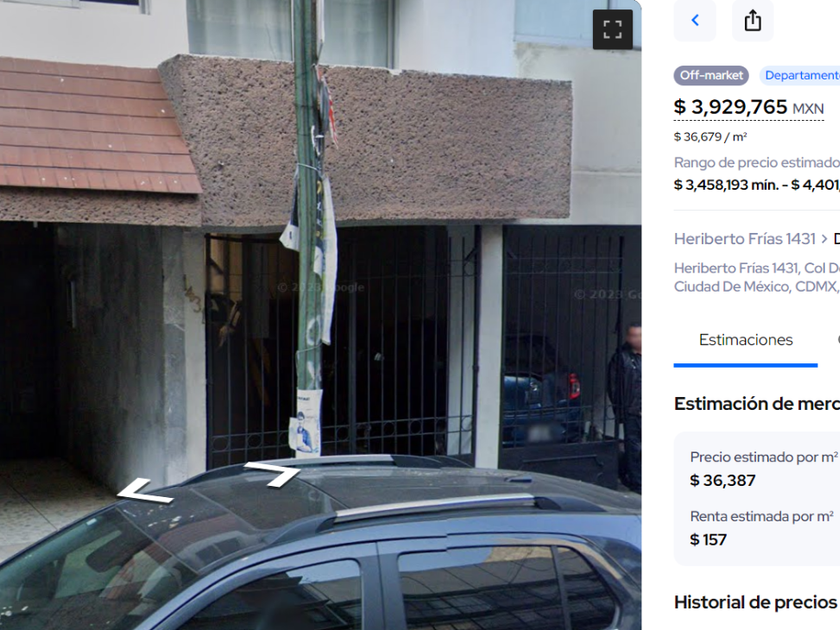Go back using the blue chevron
The image size is (840, 630).
[x=695, y=20]
